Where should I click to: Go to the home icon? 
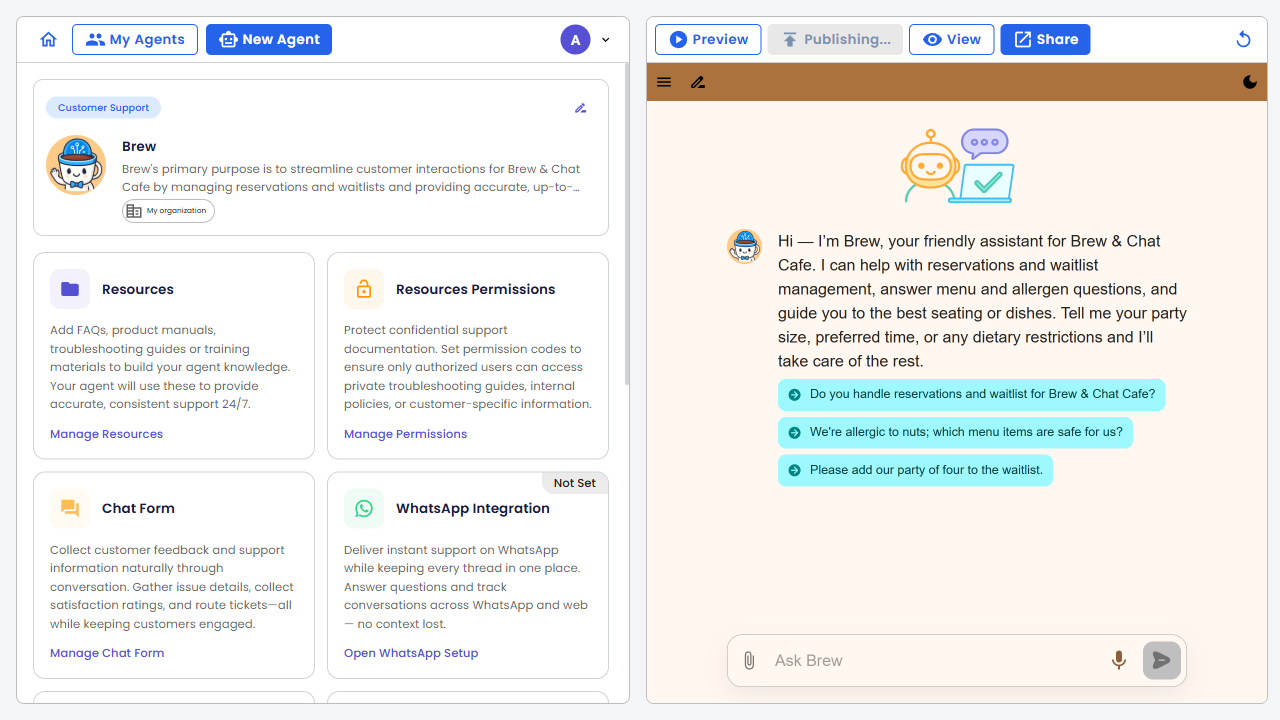pyautogui.click(x=48, y=40)
